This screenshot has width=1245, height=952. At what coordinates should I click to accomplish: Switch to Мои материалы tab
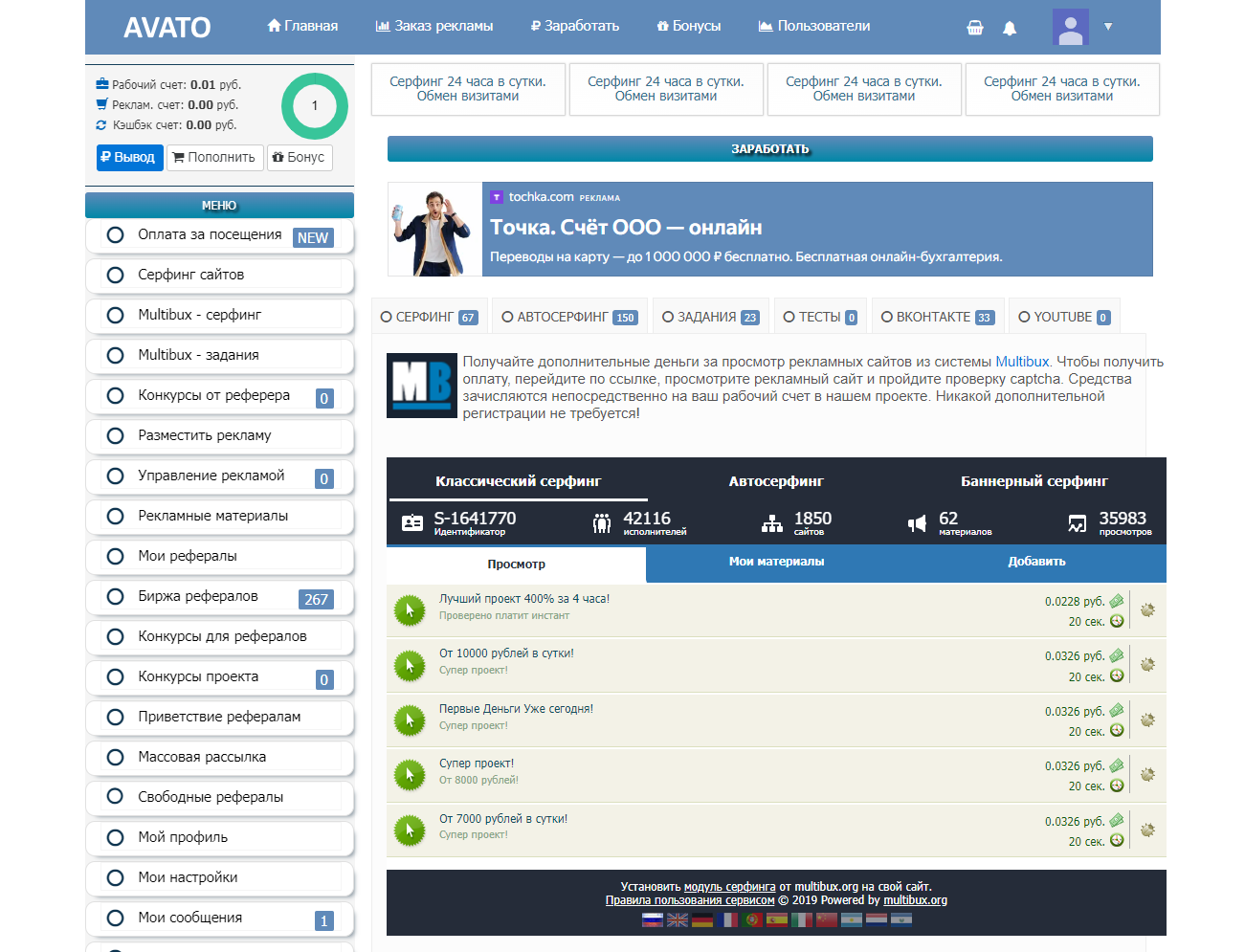pos(776,563)
